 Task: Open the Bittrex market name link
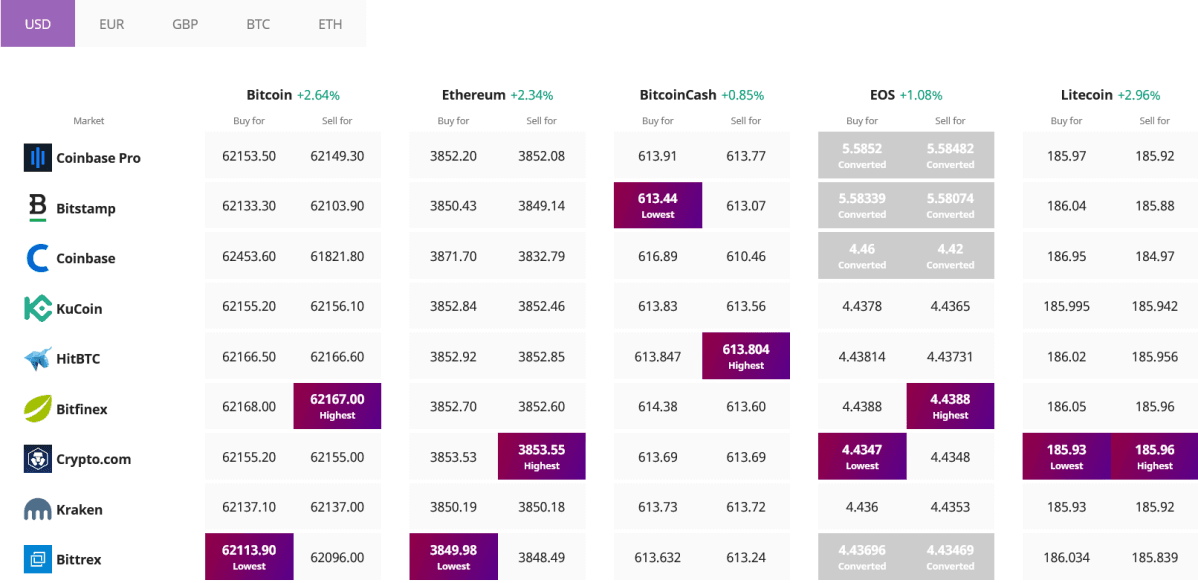pos(79,560)
